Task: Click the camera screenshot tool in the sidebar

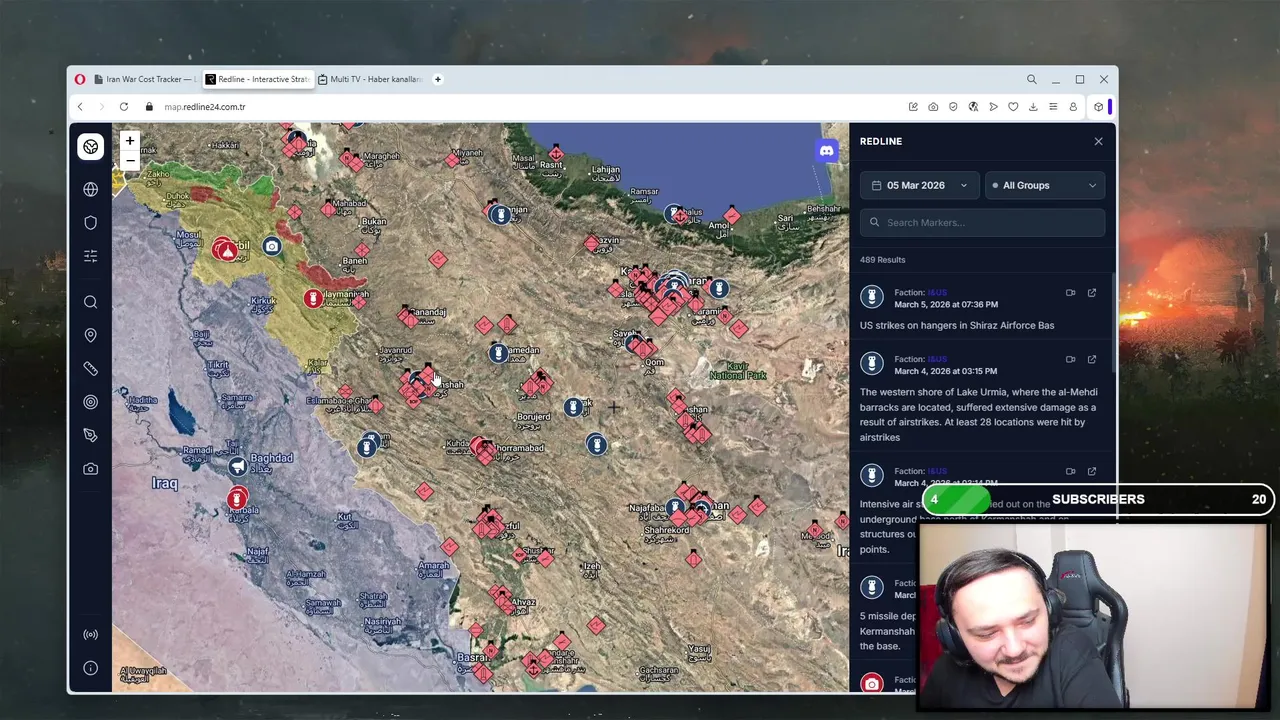Action: 90,469
